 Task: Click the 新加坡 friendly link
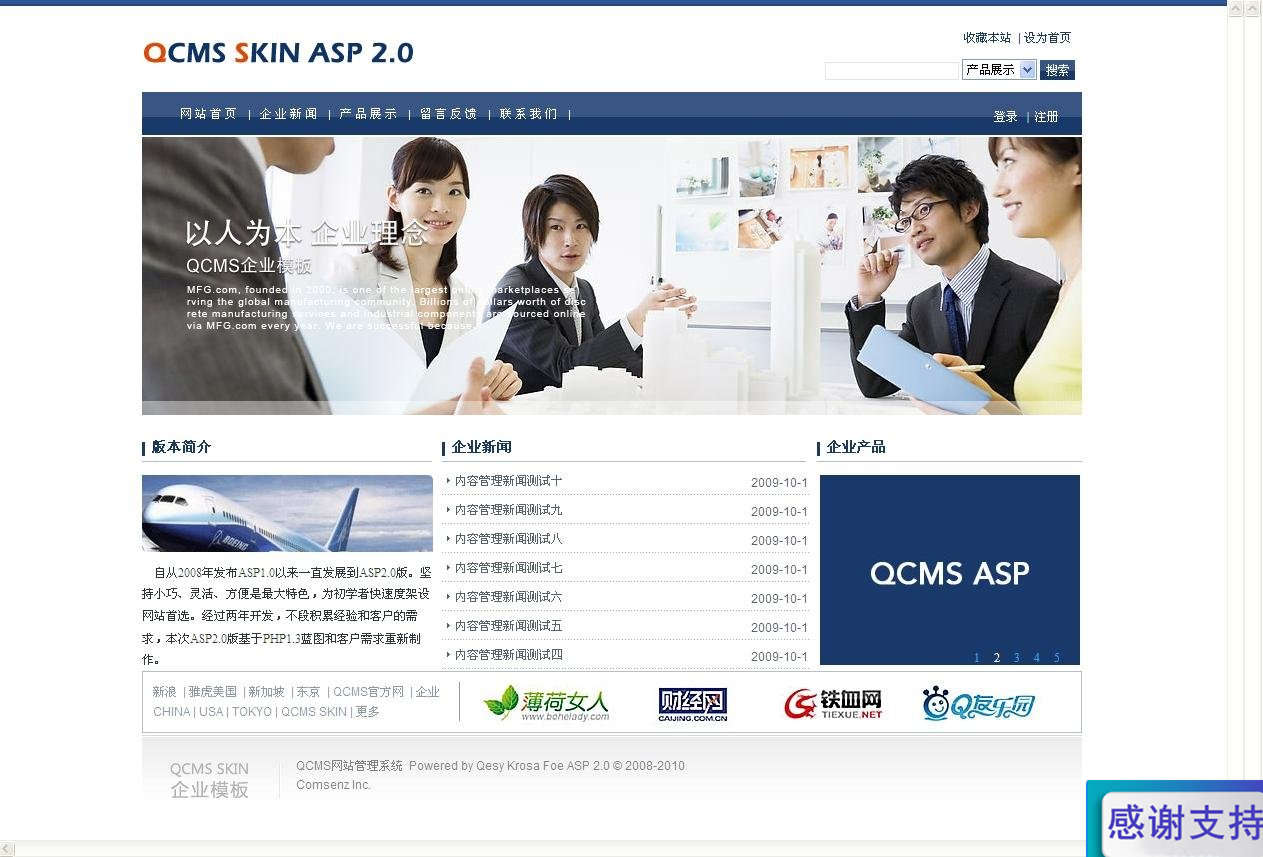[x=266, y=692]
